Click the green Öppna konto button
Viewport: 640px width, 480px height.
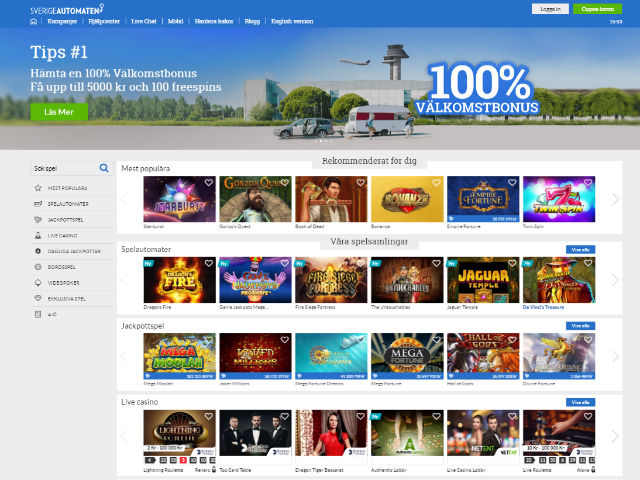pyautogui.click(x=598, y=9)
